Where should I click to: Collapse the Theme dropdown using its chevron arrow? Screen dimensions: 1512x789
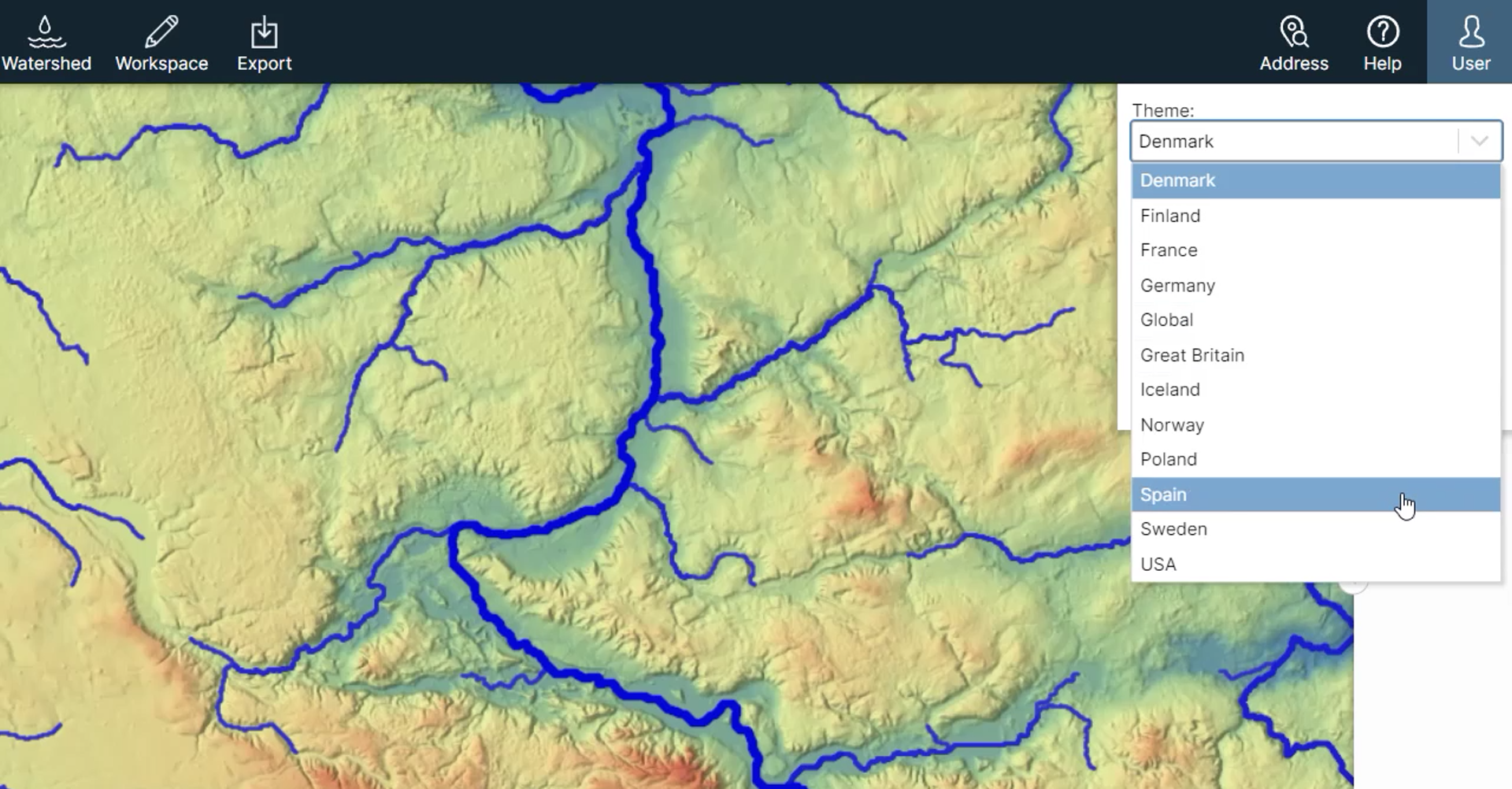click(1479, 142)
